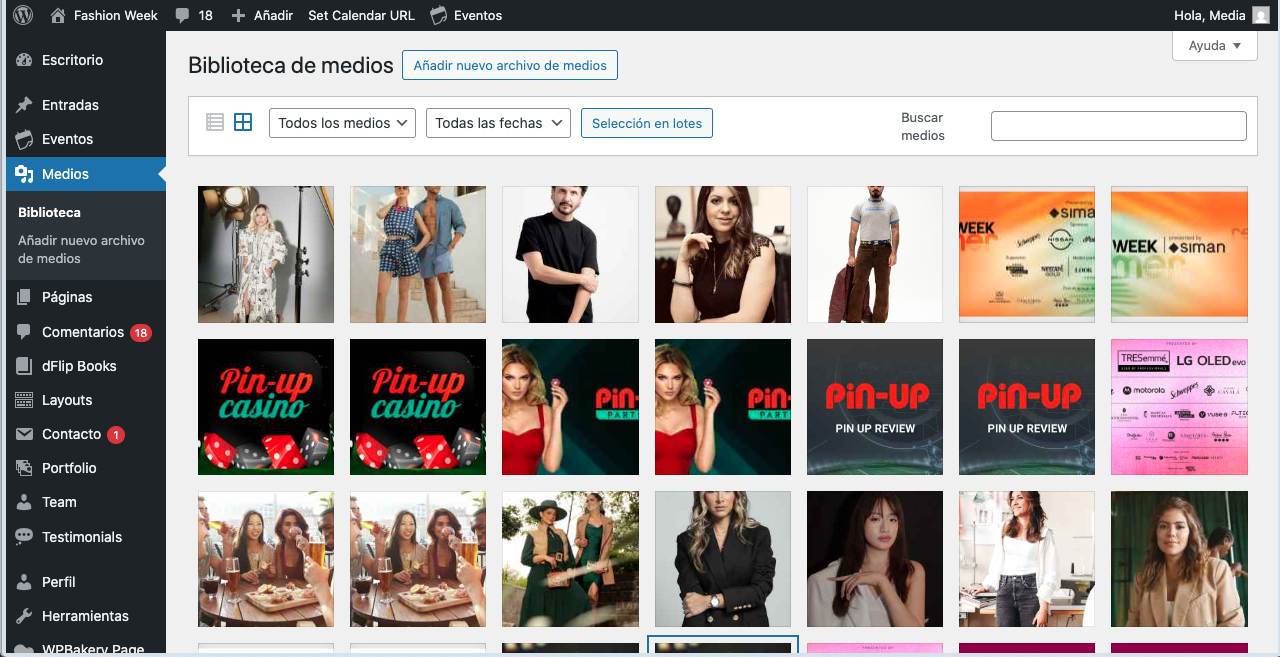Click the Testimonials chat icon

[x=25, y=537]
